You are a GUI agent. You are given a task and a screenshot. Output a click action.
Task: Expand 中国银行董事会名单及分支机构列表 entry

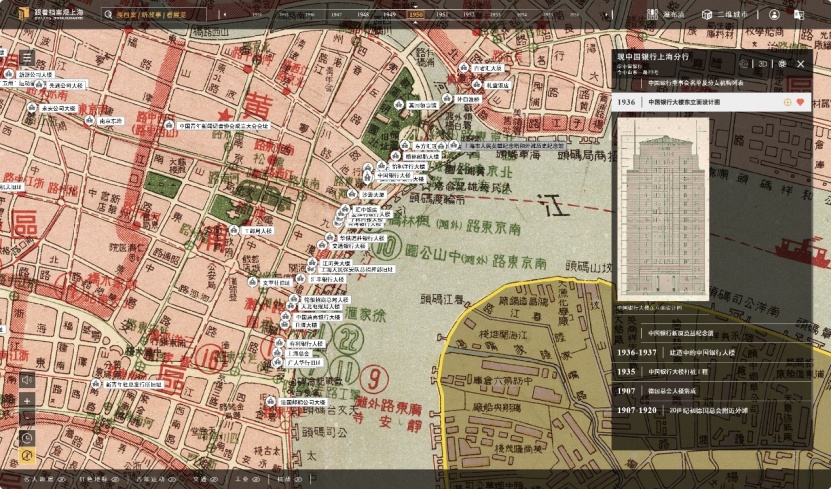[711, 83]
